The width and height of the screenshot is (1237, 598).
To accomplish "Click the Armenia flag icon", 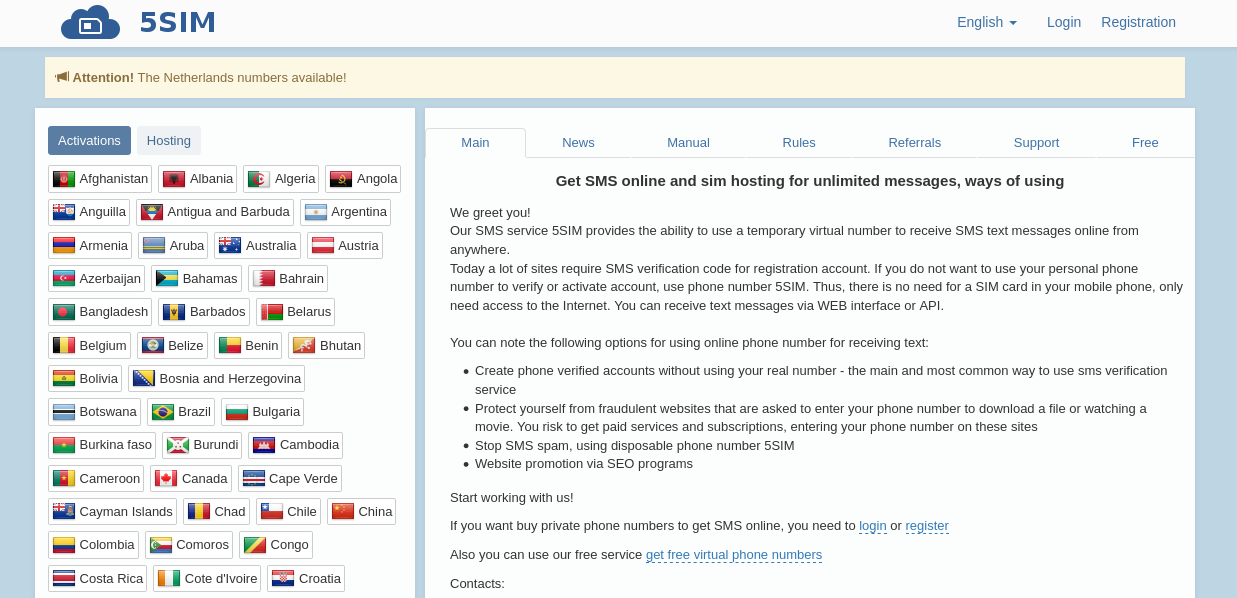I will point(64,245).
